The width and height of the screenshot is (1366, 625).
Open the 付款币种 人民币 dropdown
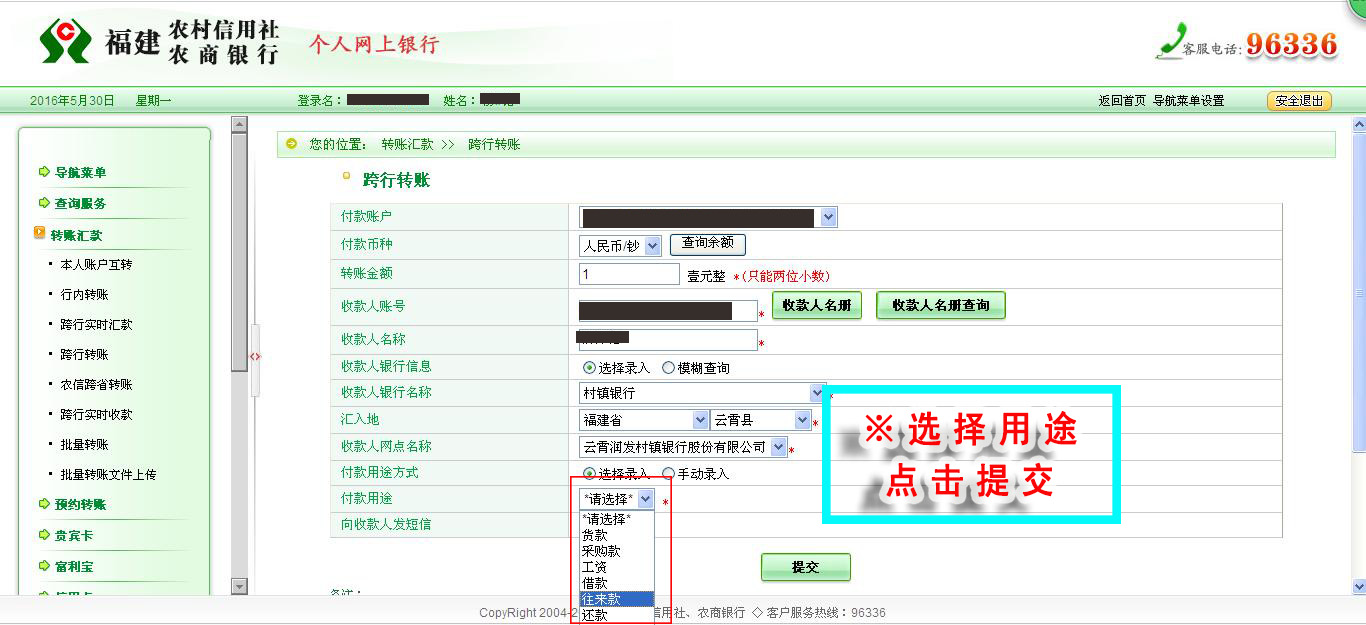click(652, 245)
